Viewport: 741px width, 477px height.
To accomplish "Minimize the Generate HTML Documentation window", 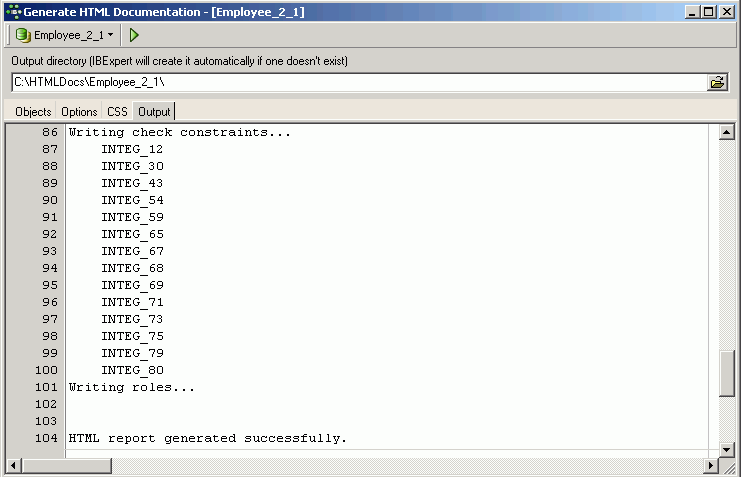I will point(693,11).
